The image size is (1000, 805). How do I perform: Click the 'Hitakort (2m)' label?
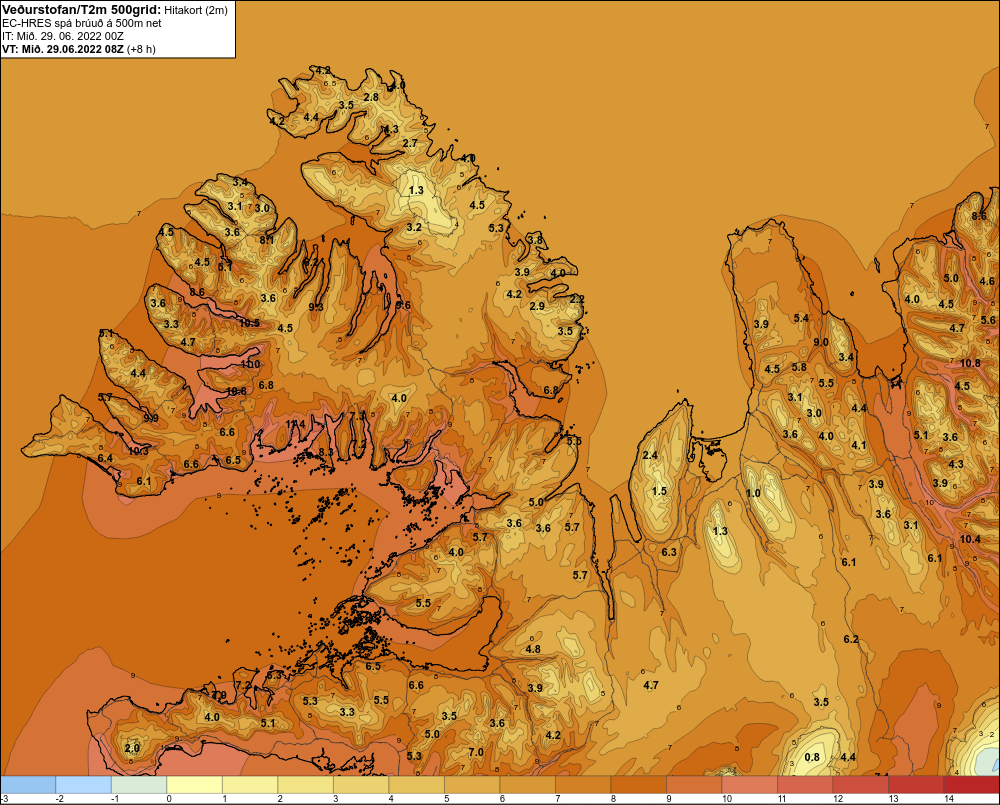[x=196, y=10]
